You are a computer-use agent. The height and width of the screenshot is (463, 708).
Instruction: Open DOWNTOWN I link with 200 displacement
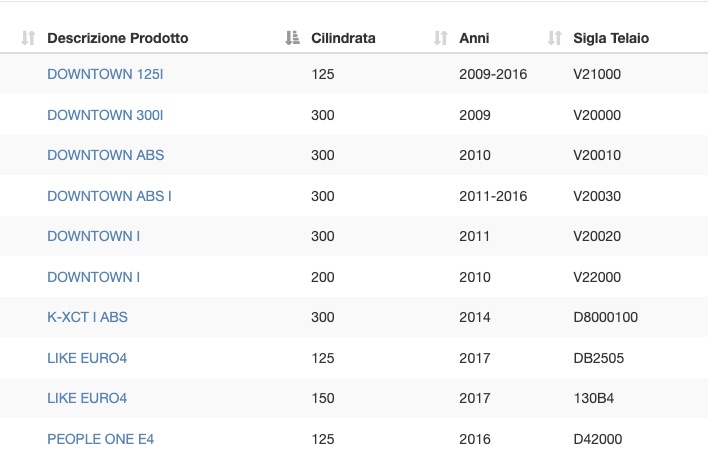pos(93,277)
